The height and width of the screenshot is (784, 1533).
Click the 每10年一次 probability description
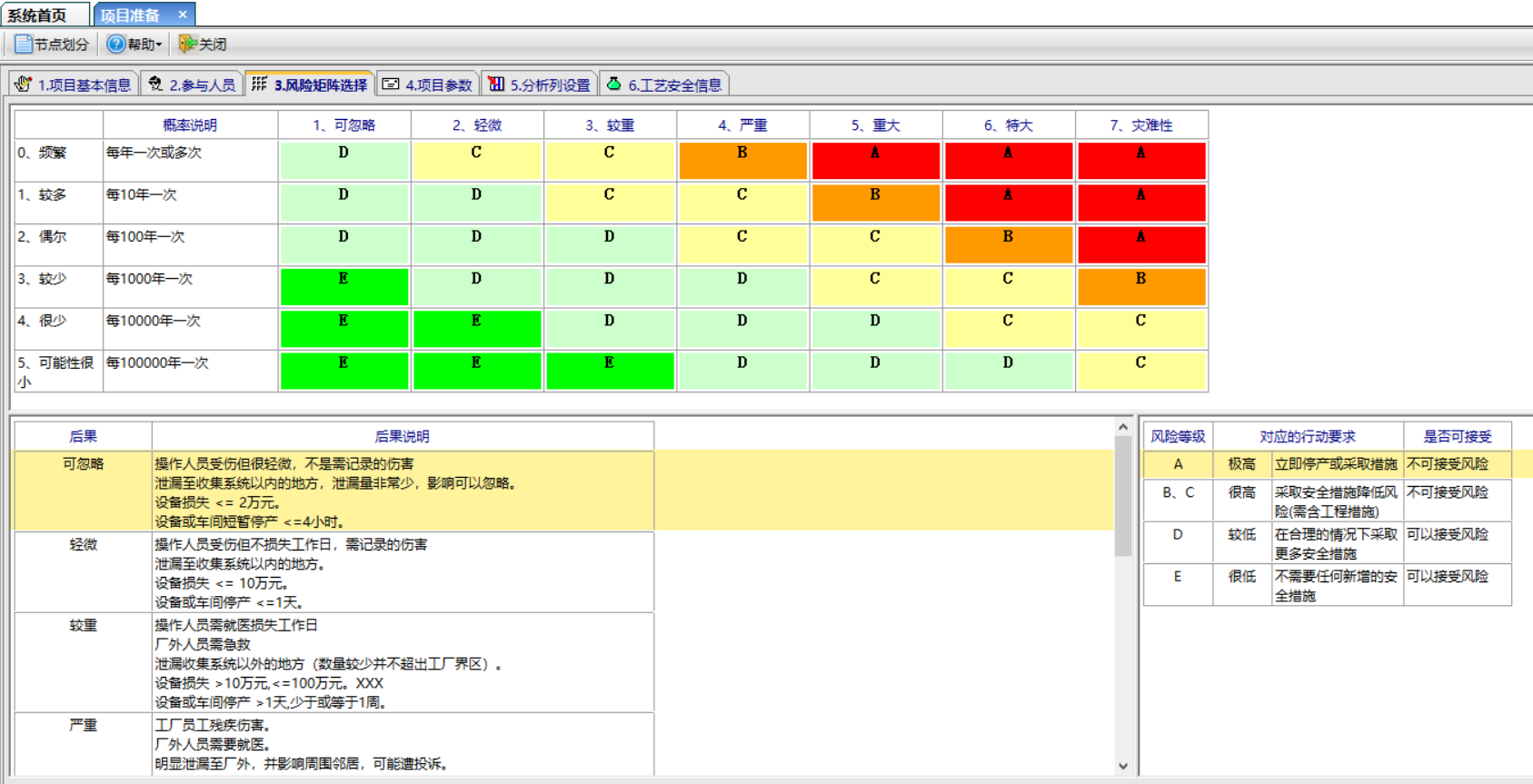pyautogui.click(x=190, y=203)
